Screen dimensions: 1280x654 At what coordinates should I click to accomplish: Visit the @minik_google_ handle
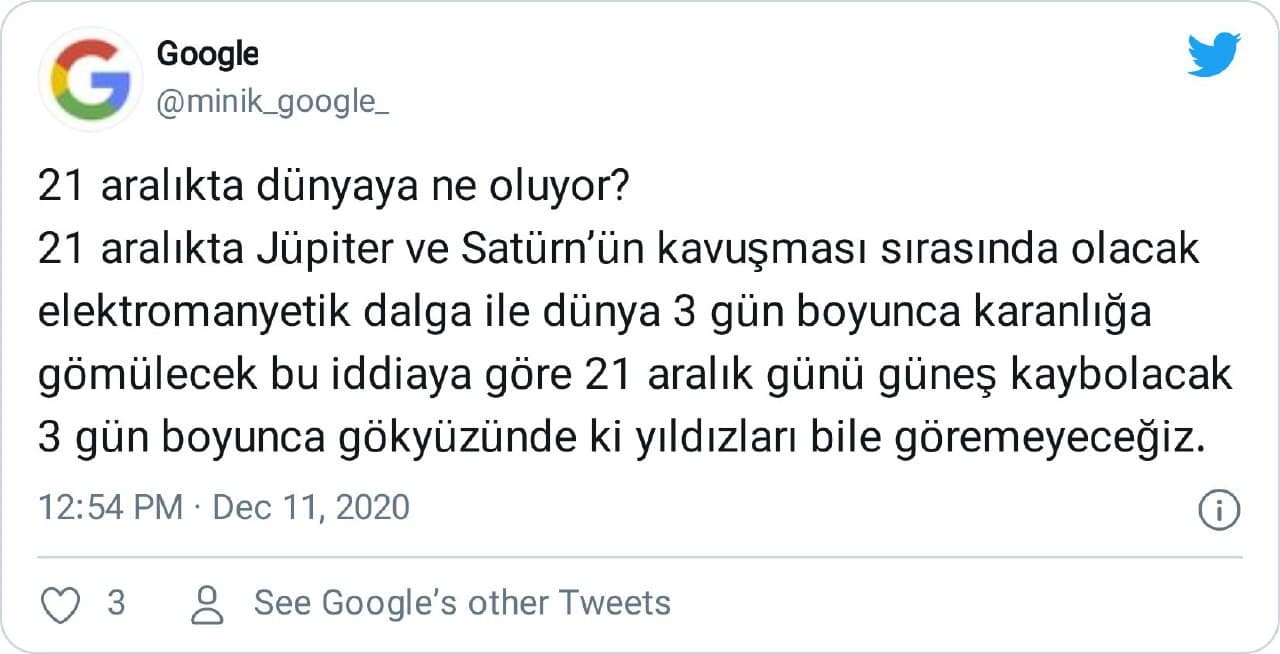click(272, 102)
